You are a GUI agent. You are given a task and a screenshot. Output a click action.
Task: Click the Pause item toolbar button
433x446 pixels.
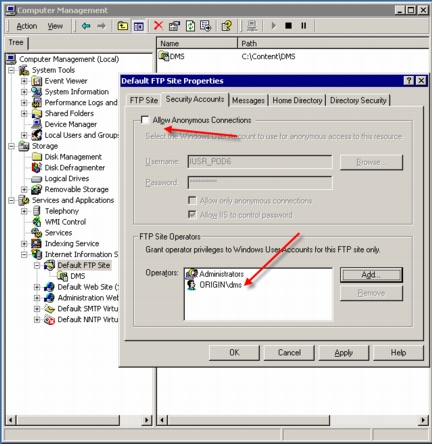point(304,26)
